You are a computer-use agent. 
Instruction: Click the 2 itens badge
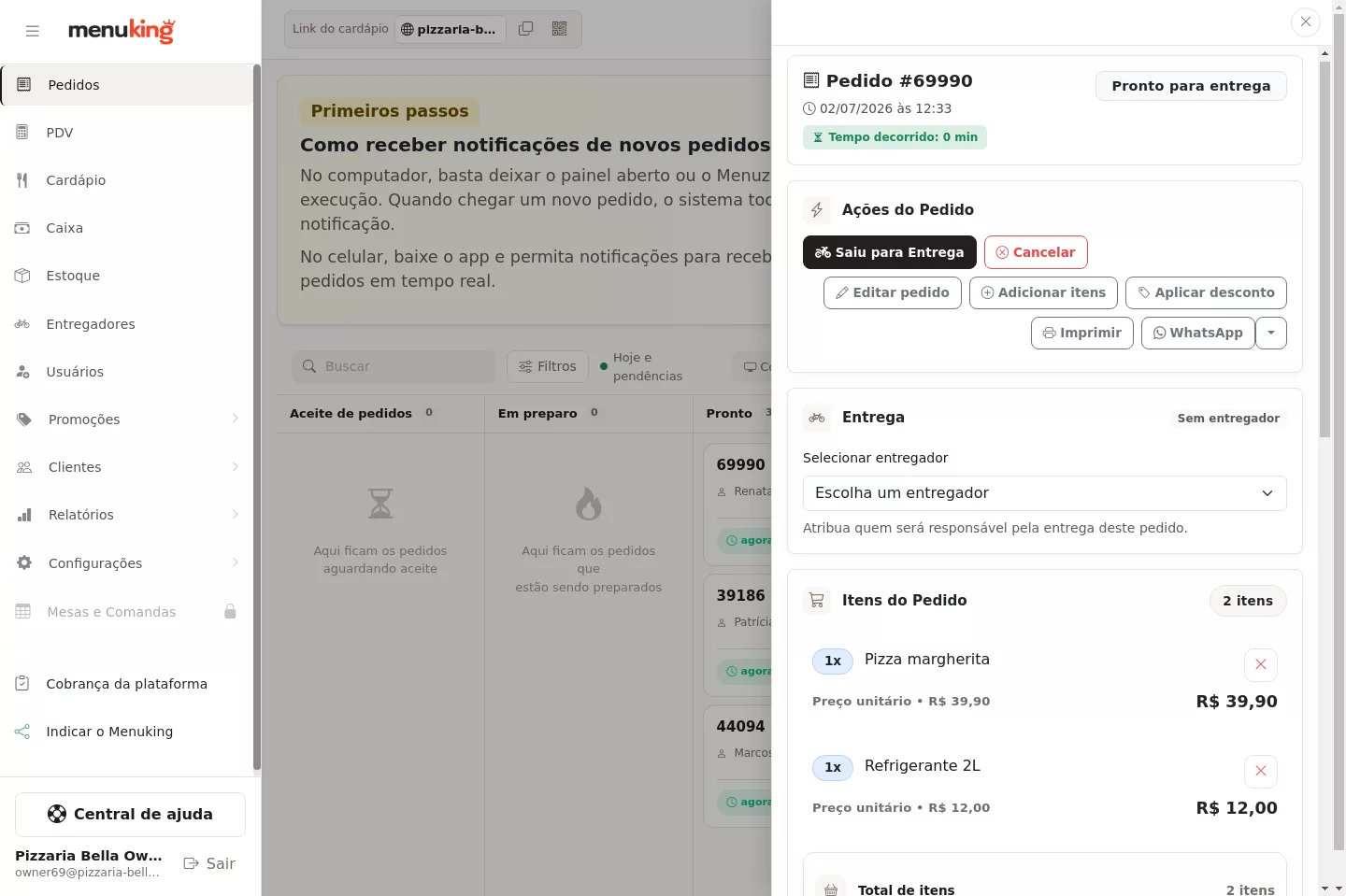(1248, 601)
